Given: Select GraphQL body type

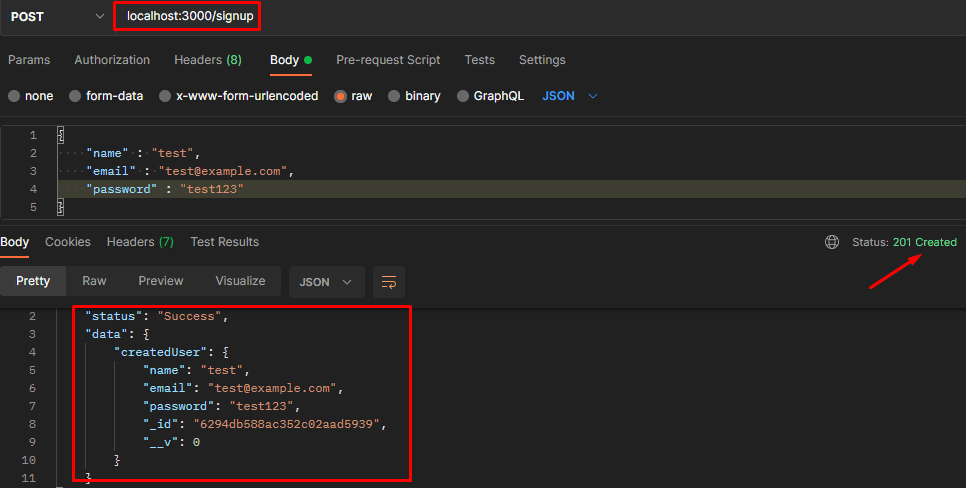Looking at the screenshot, I should click(x=463, y=96).
